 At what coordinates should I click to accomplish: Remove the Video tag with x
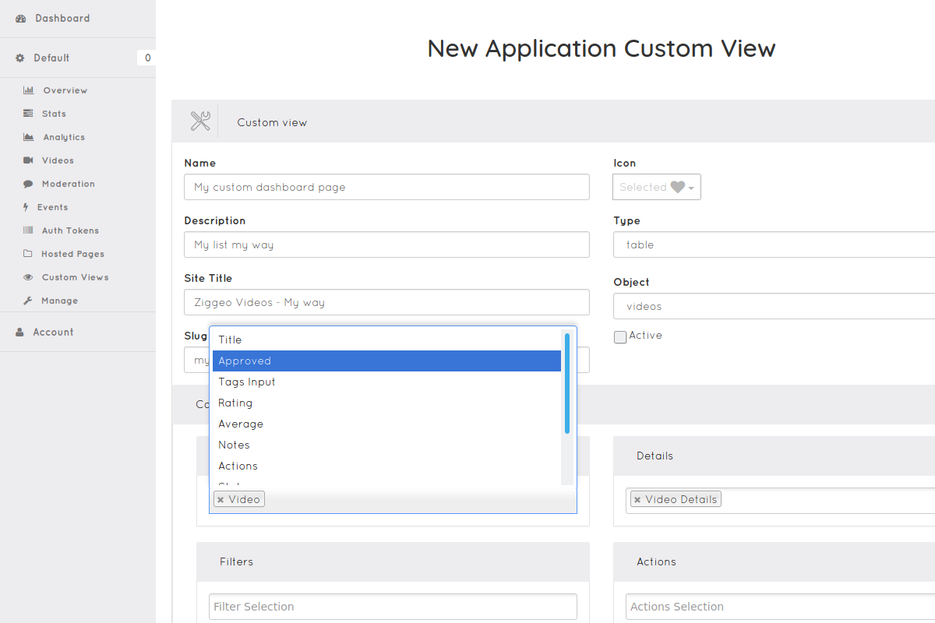(x=221, y=500)
